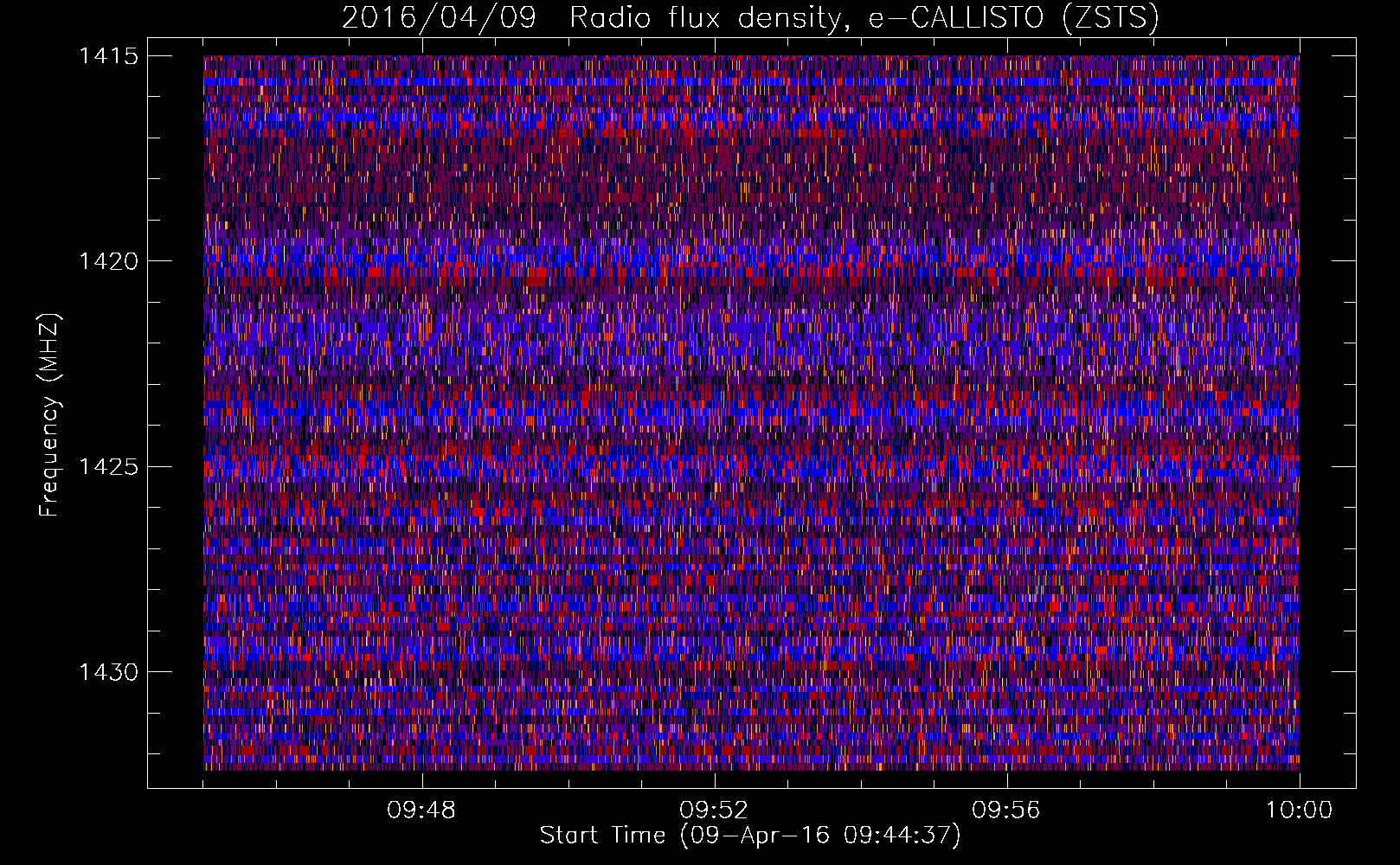The image size is (1400, 865).
Task: Select the '1425' frequency axis label
Action: click(x=108, y=467)
